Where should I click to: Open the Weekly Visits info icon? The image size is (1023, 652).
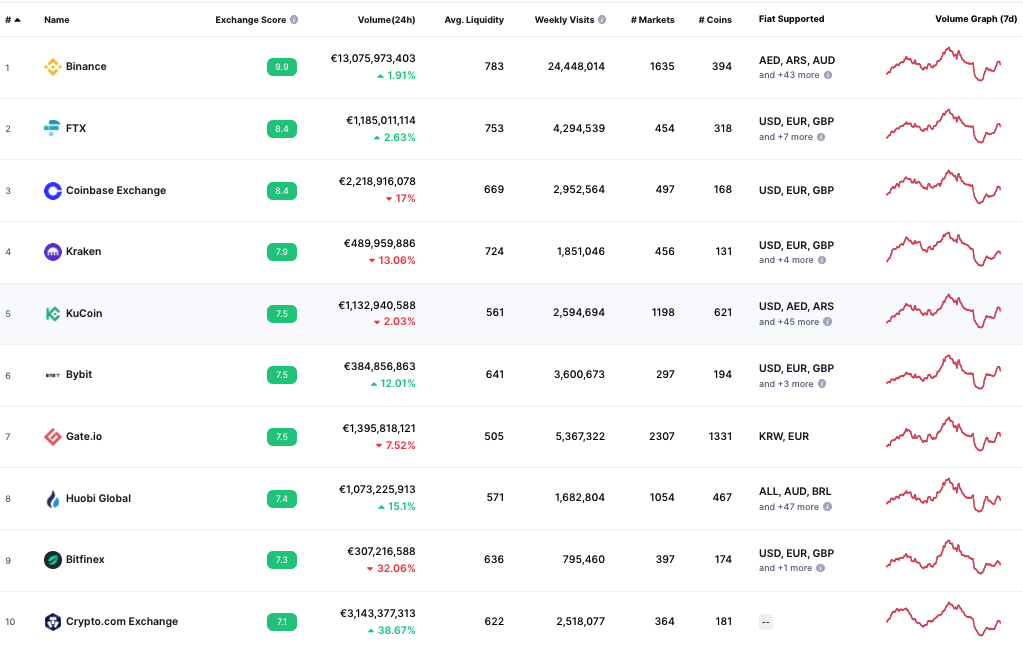[602, 20]
